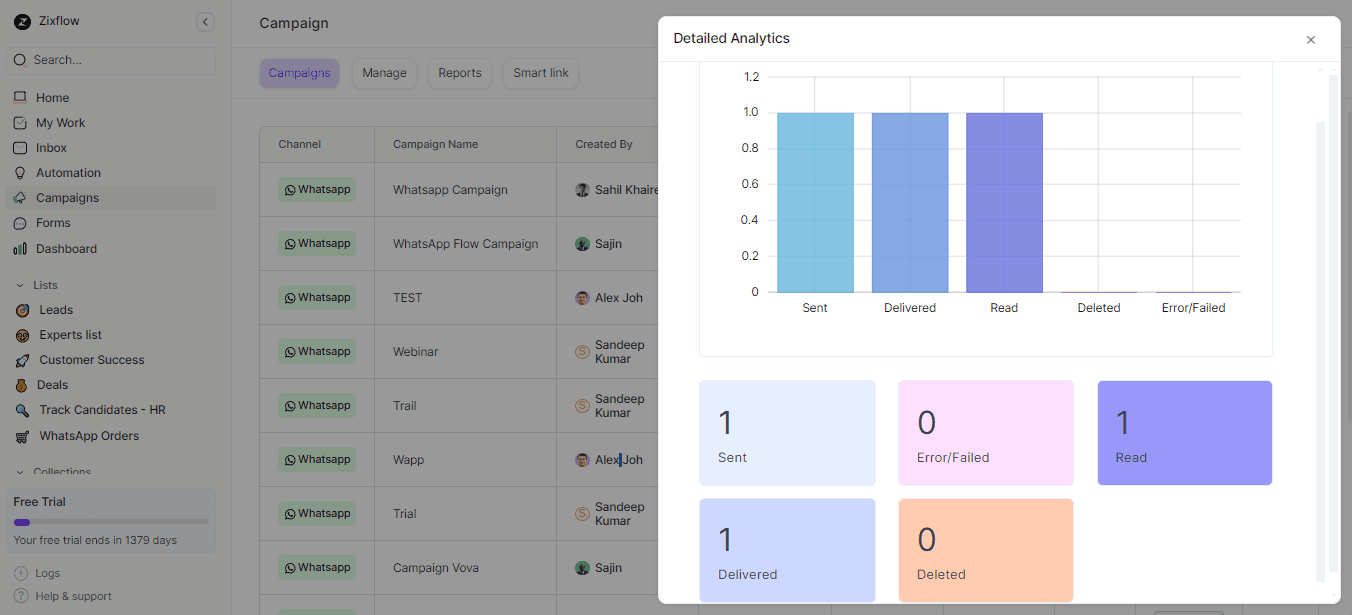Click the free trial progress bar
The height and width of the screenshot is (615, 1352).
(x=110, y=521)
